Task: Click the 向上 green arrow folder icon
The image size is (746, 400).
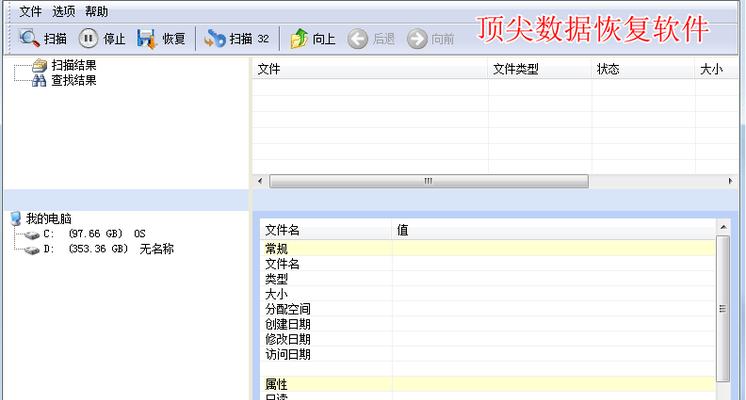Action: [x=299, y=38]
